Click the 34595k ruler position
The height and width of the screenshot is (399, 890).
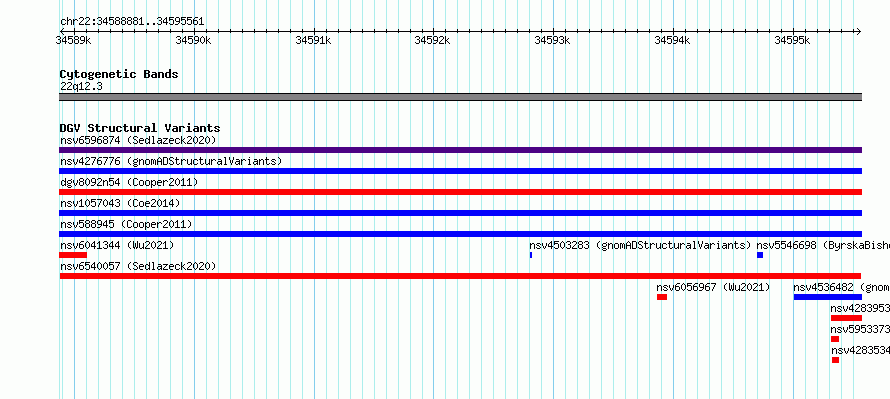coord(792,40)
